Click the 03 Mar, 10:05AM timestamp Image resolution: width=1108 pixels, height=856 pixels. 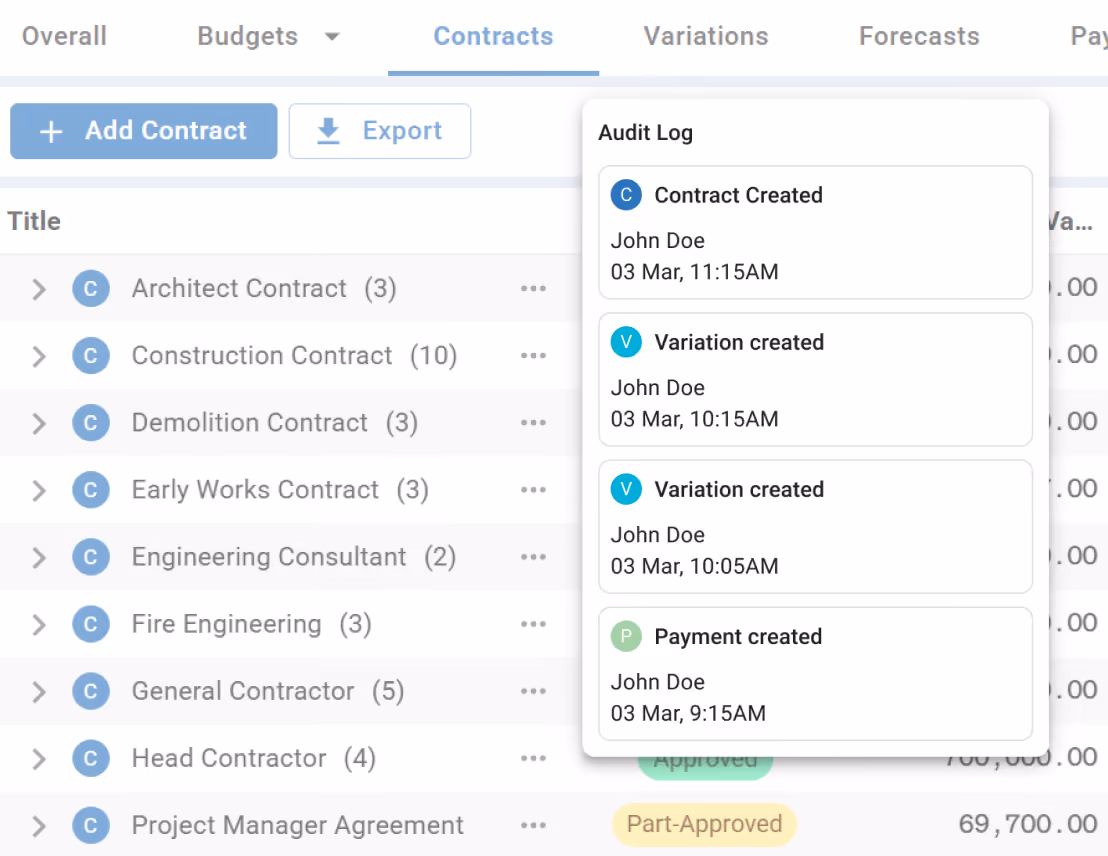pos(694,566)
